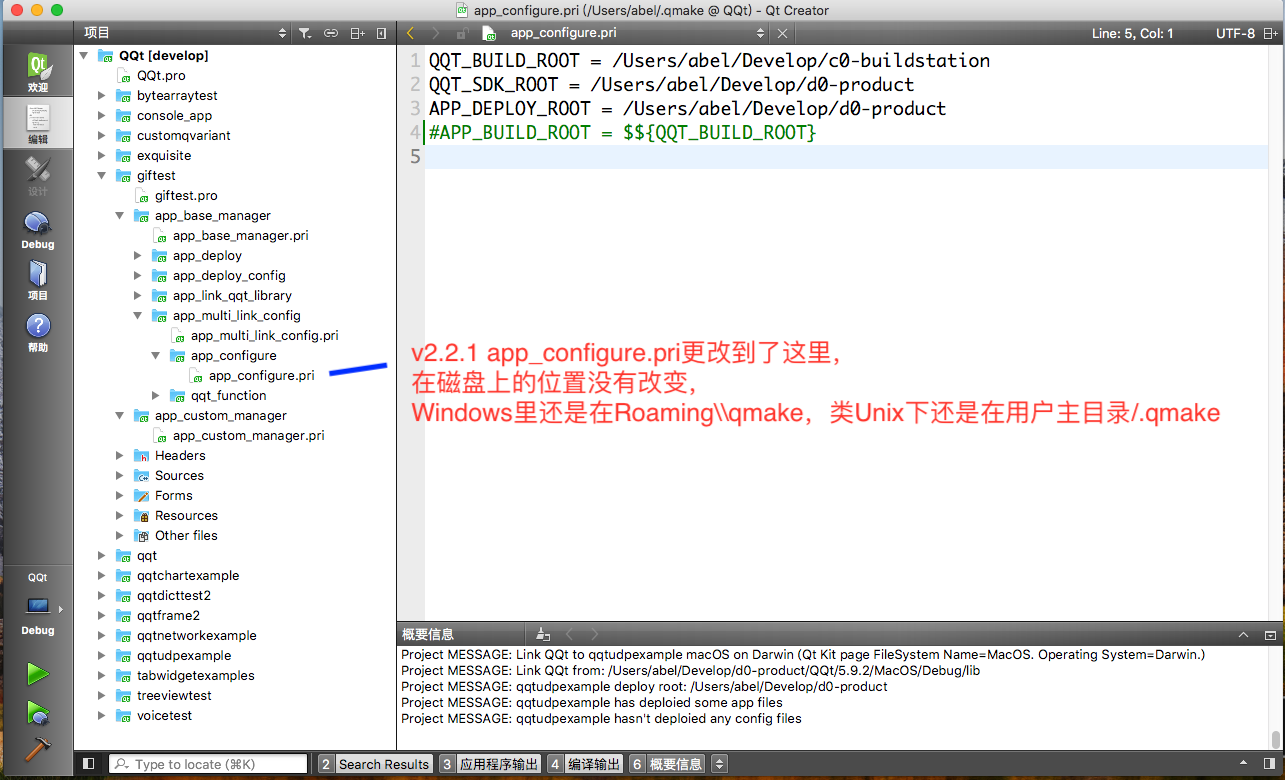This screenshot has height=780, width=1285.
Task: Select the Resources folder
Action: pyautogui.click(x=186, y=516)
